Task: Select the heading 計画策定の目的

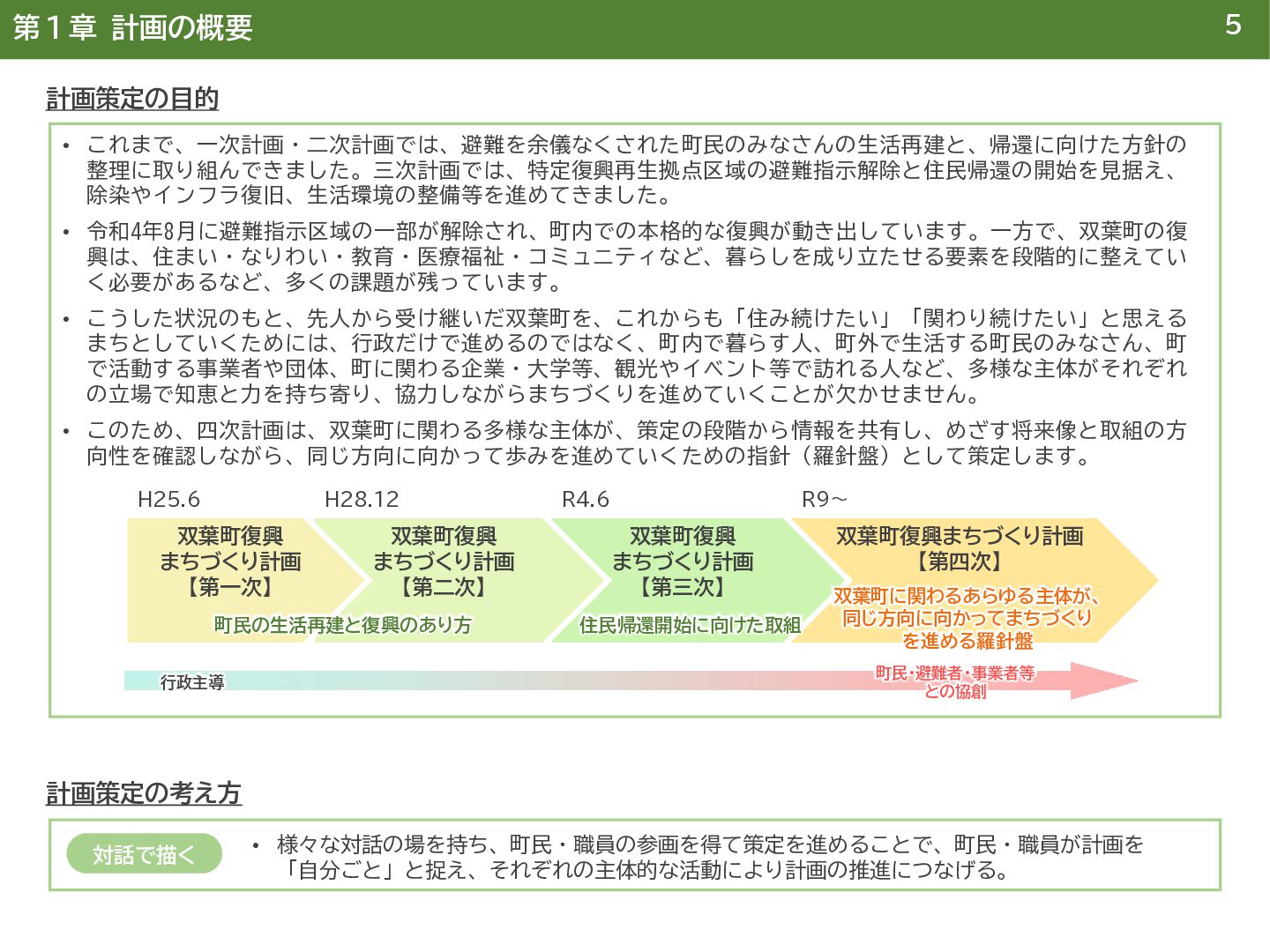Action: tap(132, 99)
